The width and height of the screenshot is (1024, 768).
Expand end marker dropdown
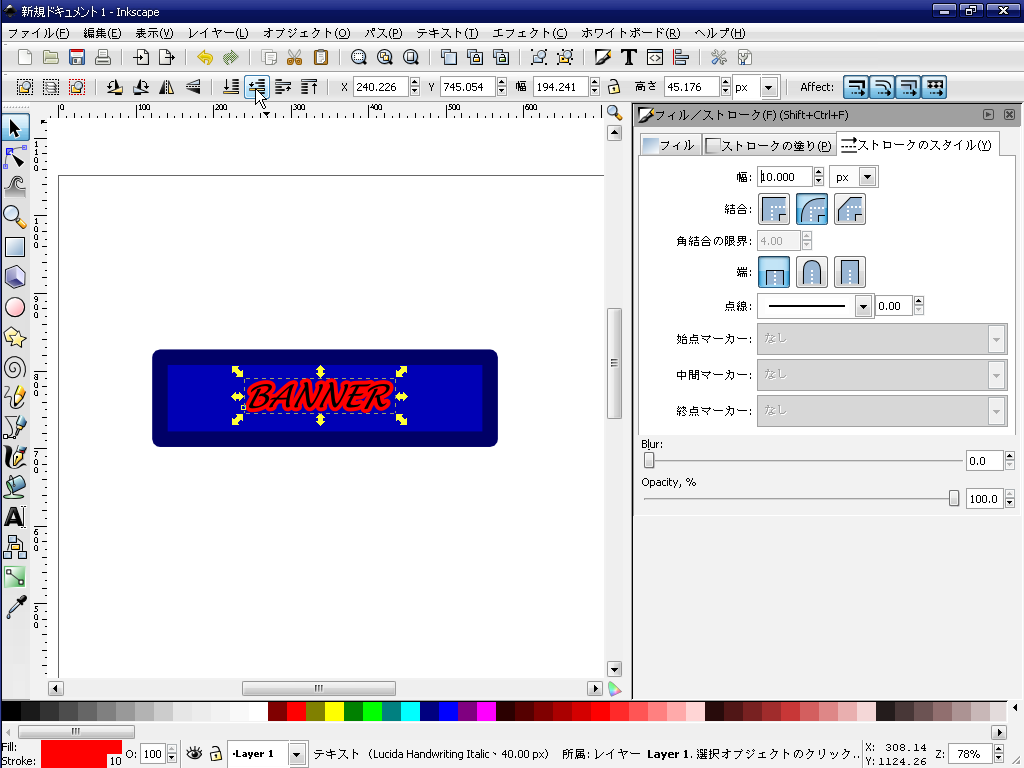(996, 411)
